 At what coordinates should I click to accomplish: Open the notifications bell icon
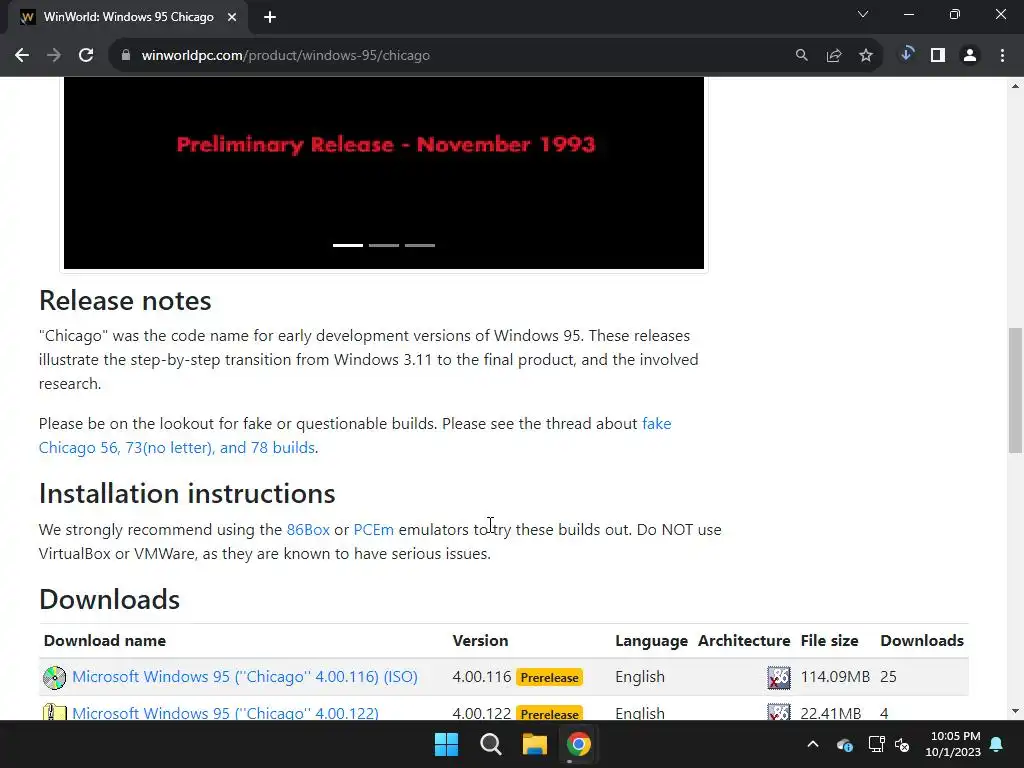997,744
